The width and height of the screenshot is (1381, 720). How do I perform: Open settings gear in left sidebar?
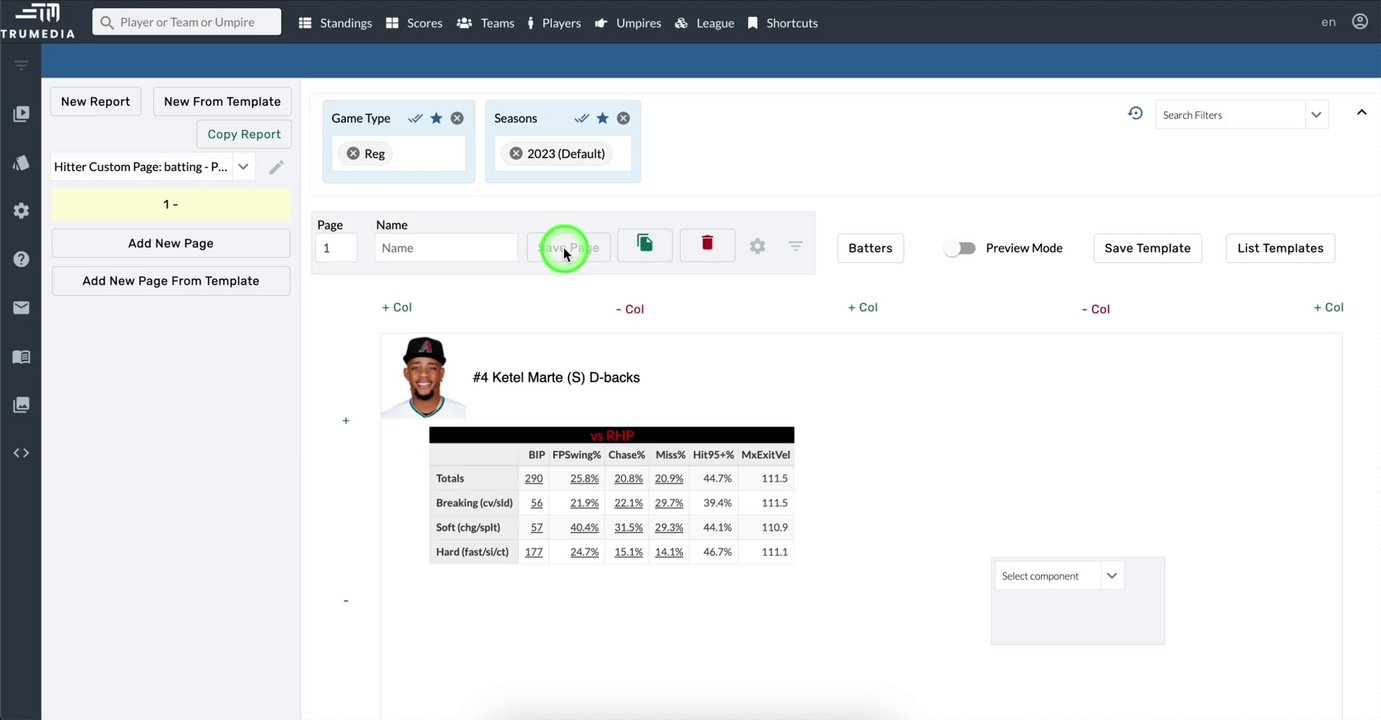pyautogui.click(x=21, y=211)
